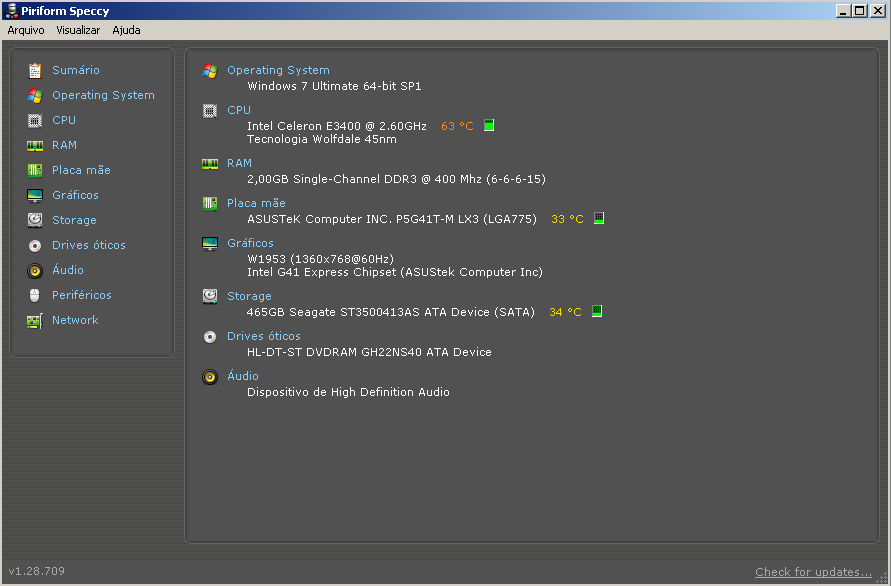Screen dimensions: 891x586
Task: Open the Ajuda menu
Action: click(126, 30)
